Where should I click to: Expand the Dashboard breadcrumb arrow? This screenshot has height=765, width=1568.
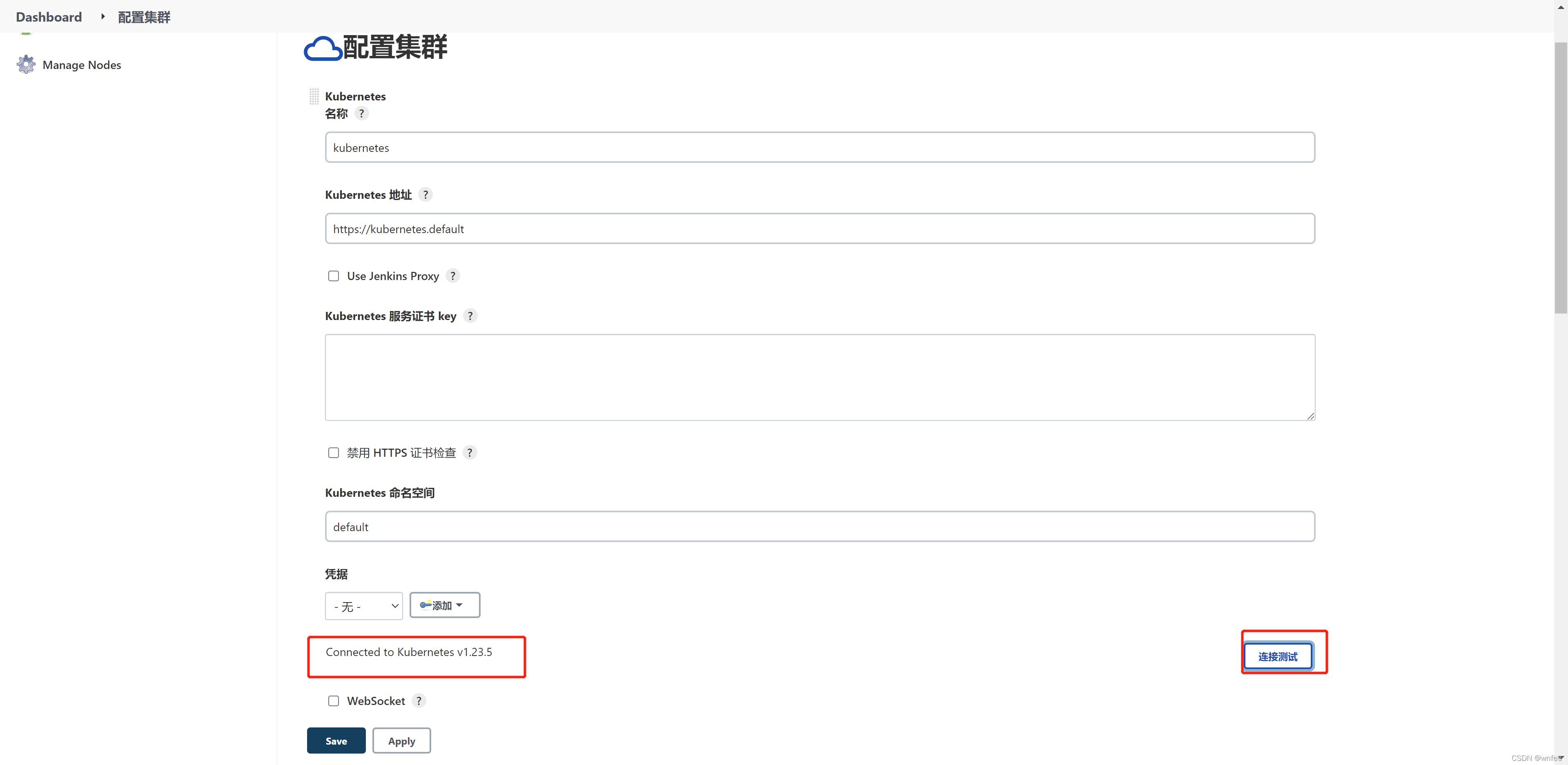pos(103,16)
